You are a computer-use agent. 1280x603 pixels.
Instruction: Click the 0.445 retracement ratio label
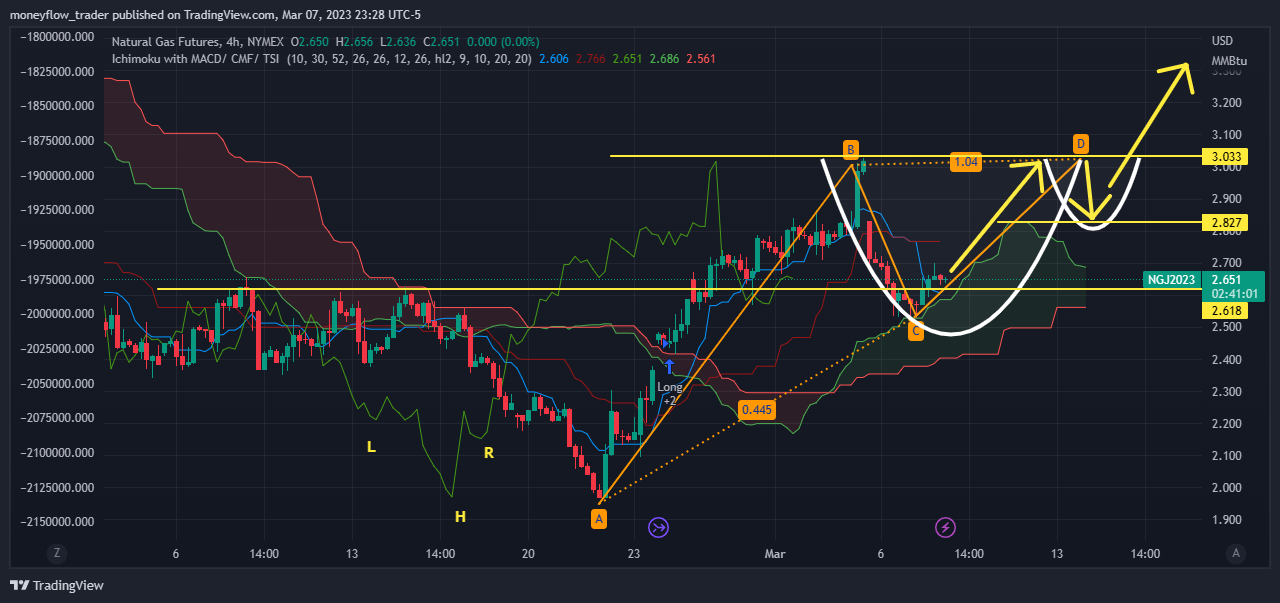pyautogui.click(x=757, y=409)
